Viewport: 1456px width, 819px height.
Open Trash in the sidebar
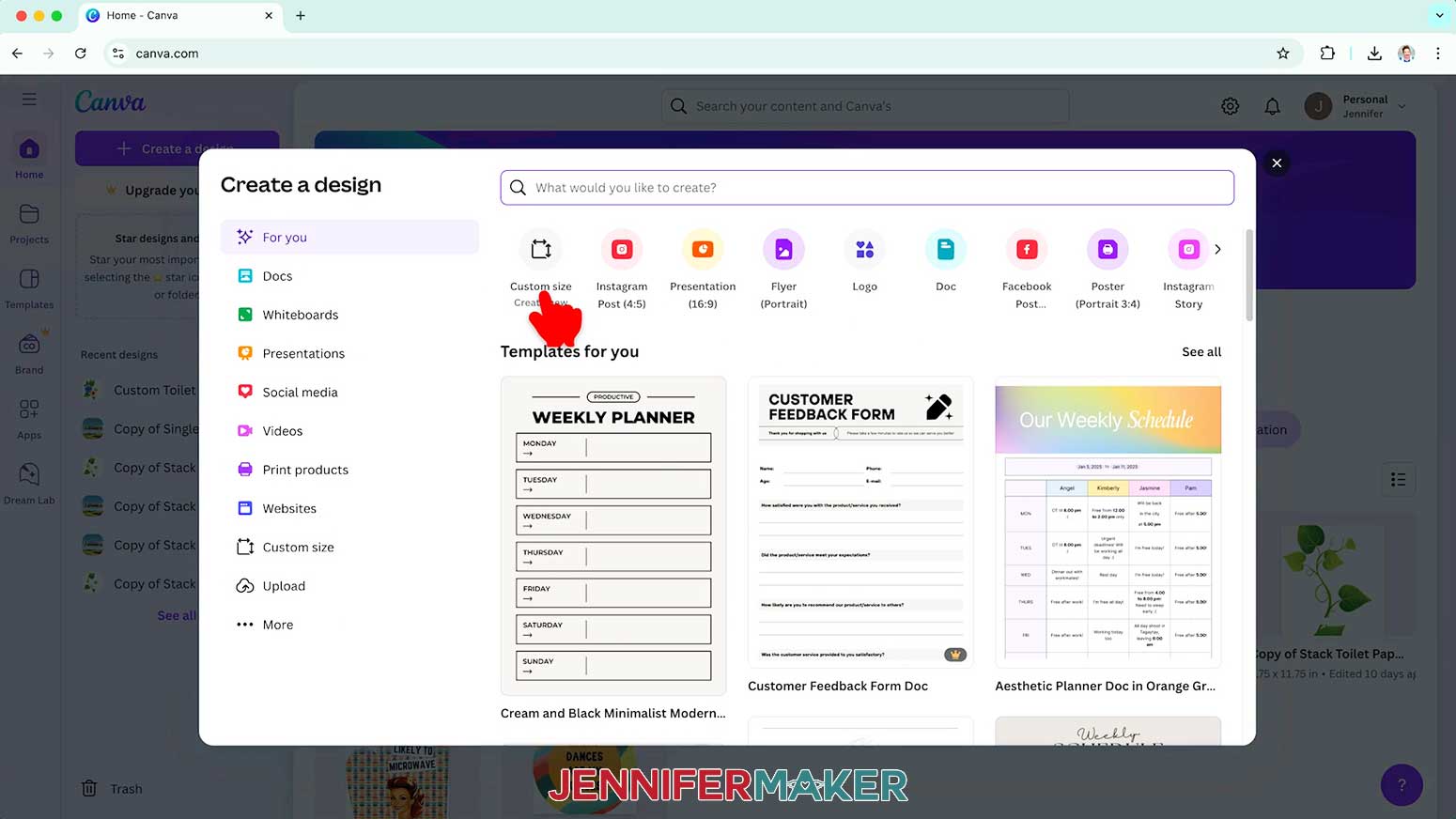coord(112,789)
